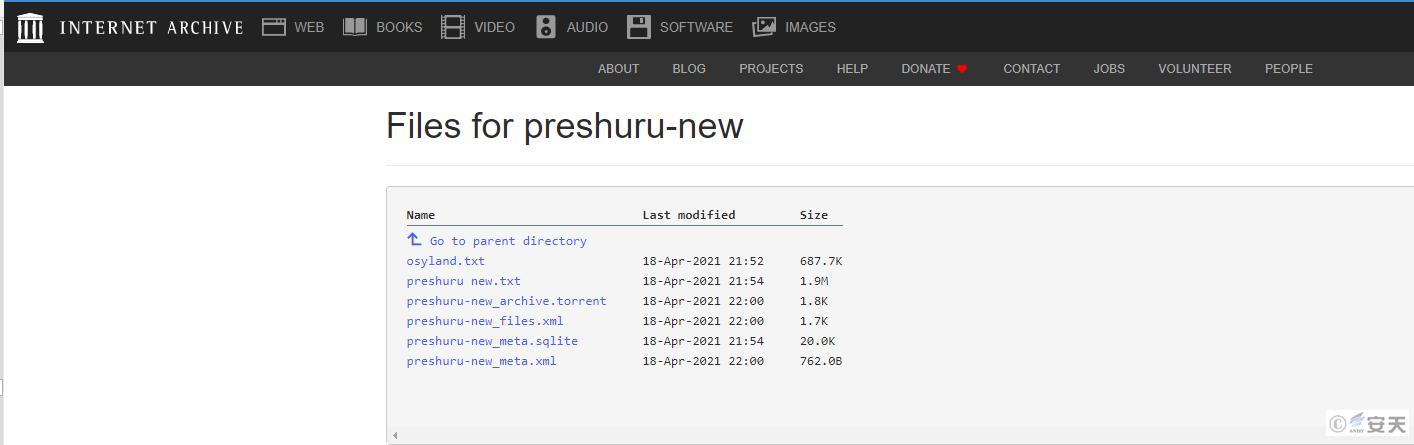Open the osyland.txt file
The width and height of the screenshot is (1414, 445).
click(445, 261)
